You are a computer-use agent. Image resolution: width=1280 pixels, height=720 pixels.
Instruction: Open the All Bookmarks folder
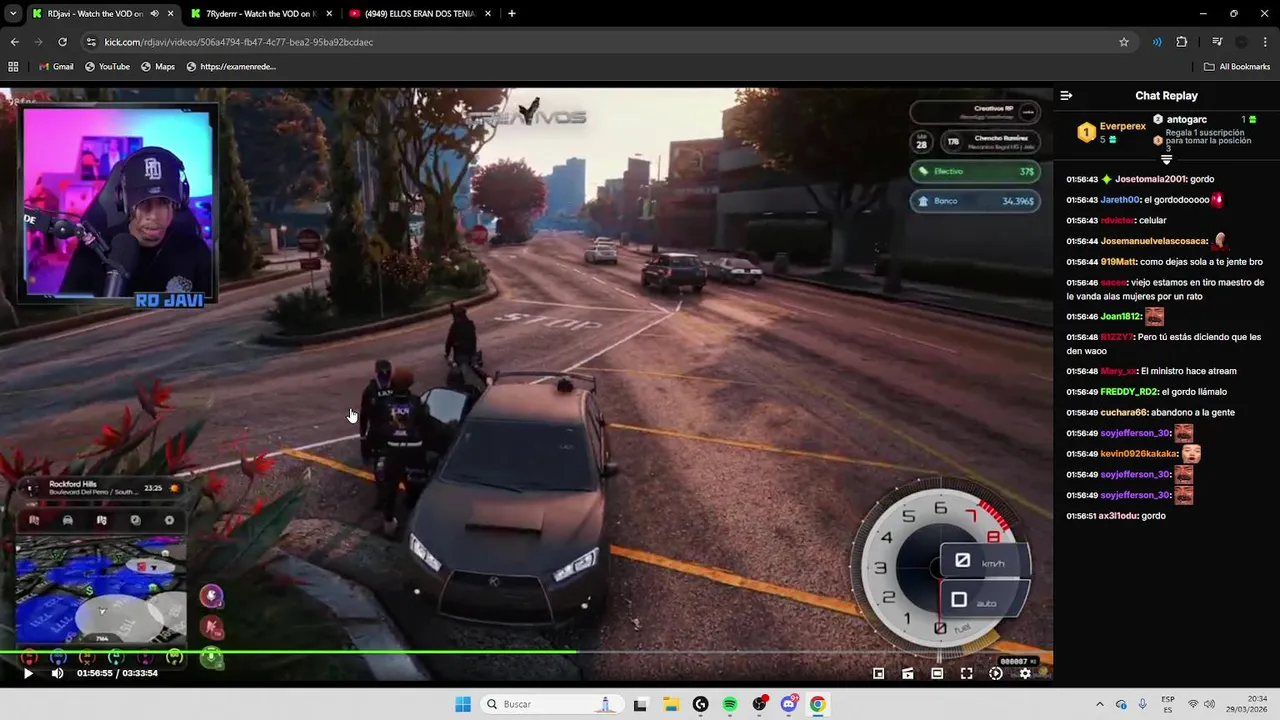pos(1237,67)
